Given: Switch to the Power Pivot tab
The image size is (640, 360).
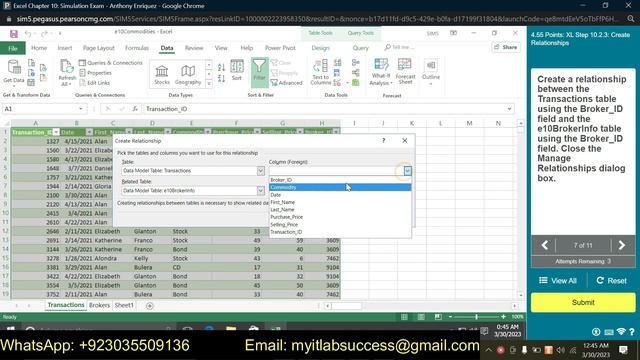Looking at the screenshot, I should (x=280, y=48).
